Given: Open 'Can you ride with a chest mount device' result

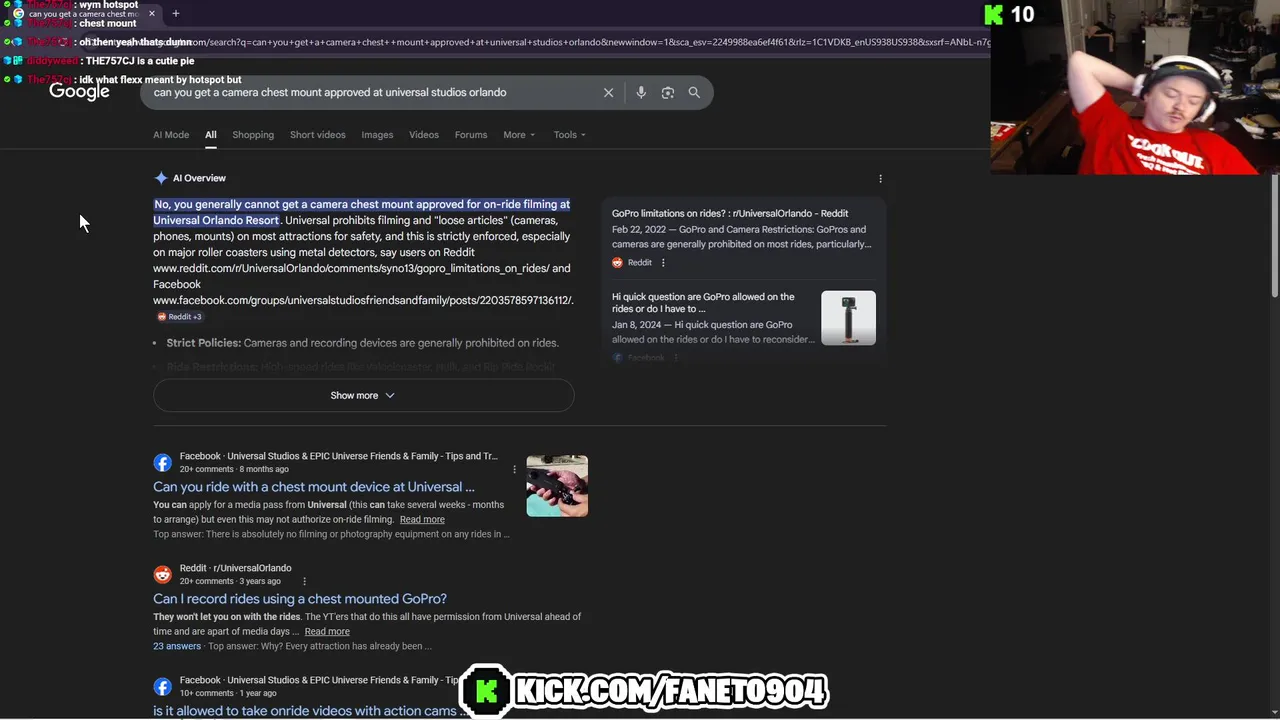Looking at the screenshot, I should [x=314, y=487].
